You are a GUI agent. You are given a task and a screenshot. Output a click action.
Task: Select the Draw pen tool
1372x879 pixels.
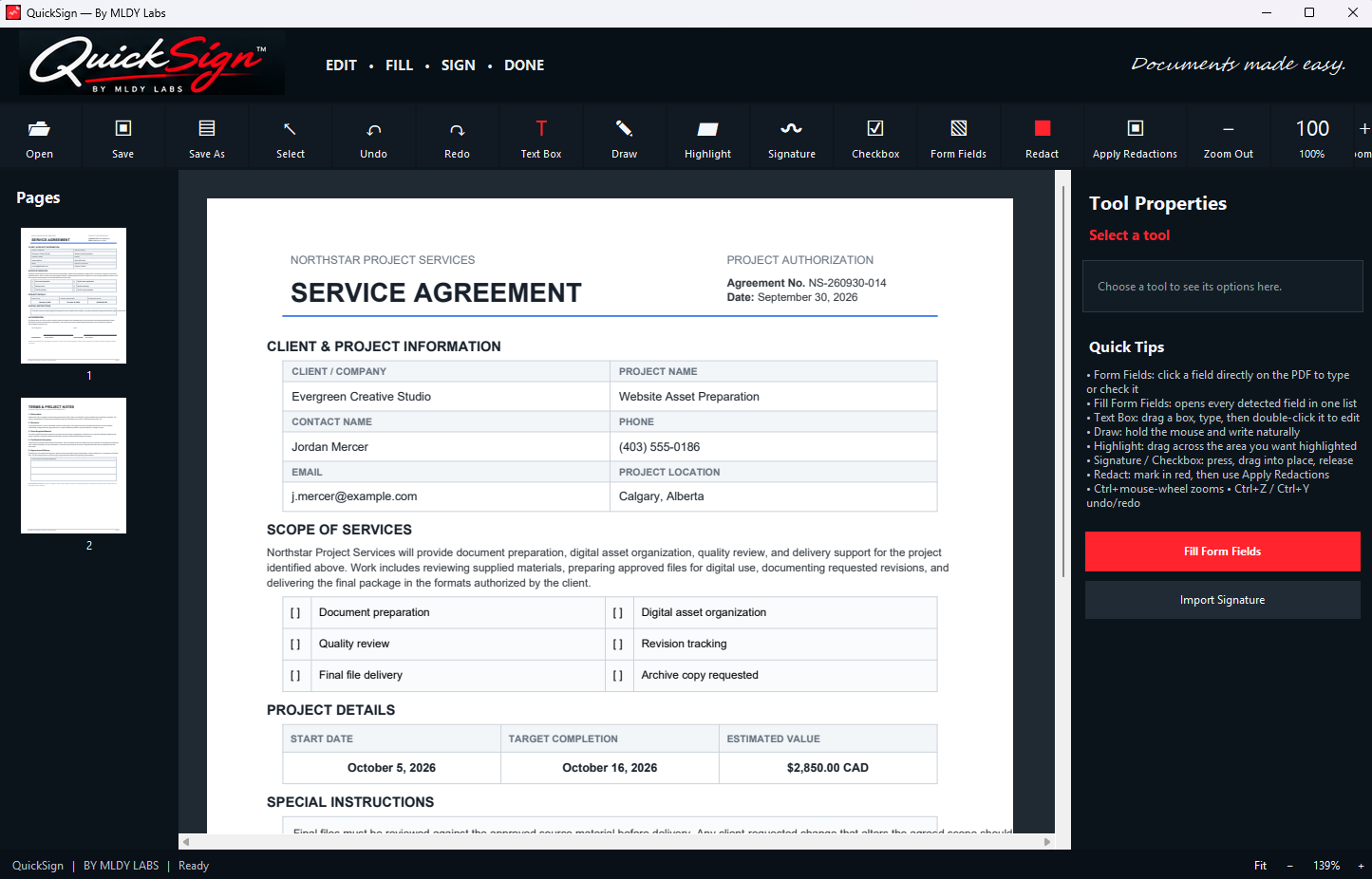click(625, 137)
